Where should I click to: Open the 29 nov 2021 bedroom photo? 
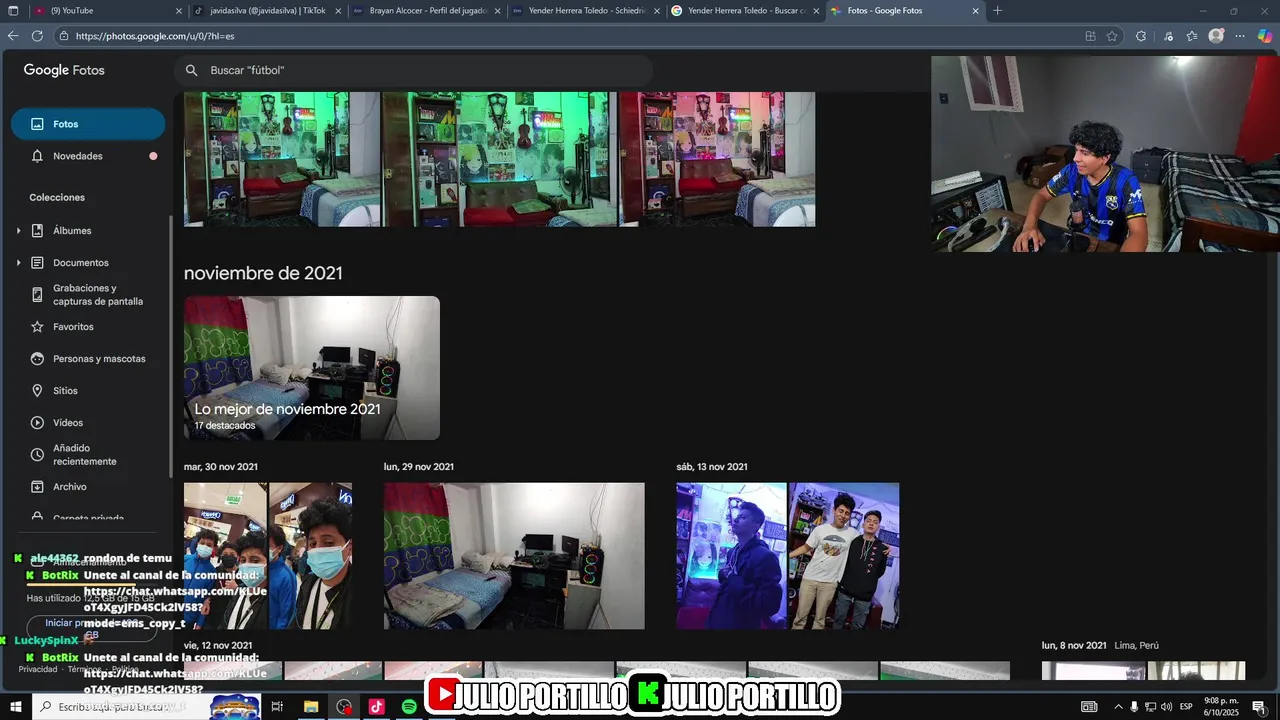514,556
